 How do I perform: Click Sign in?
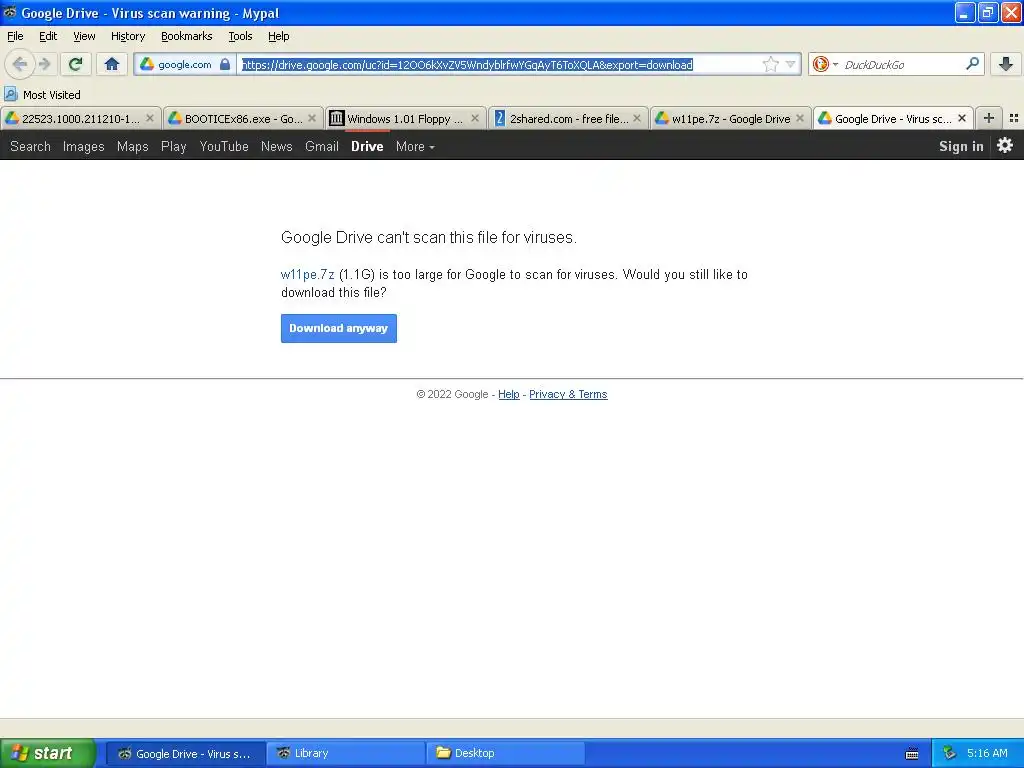(961, 146)
